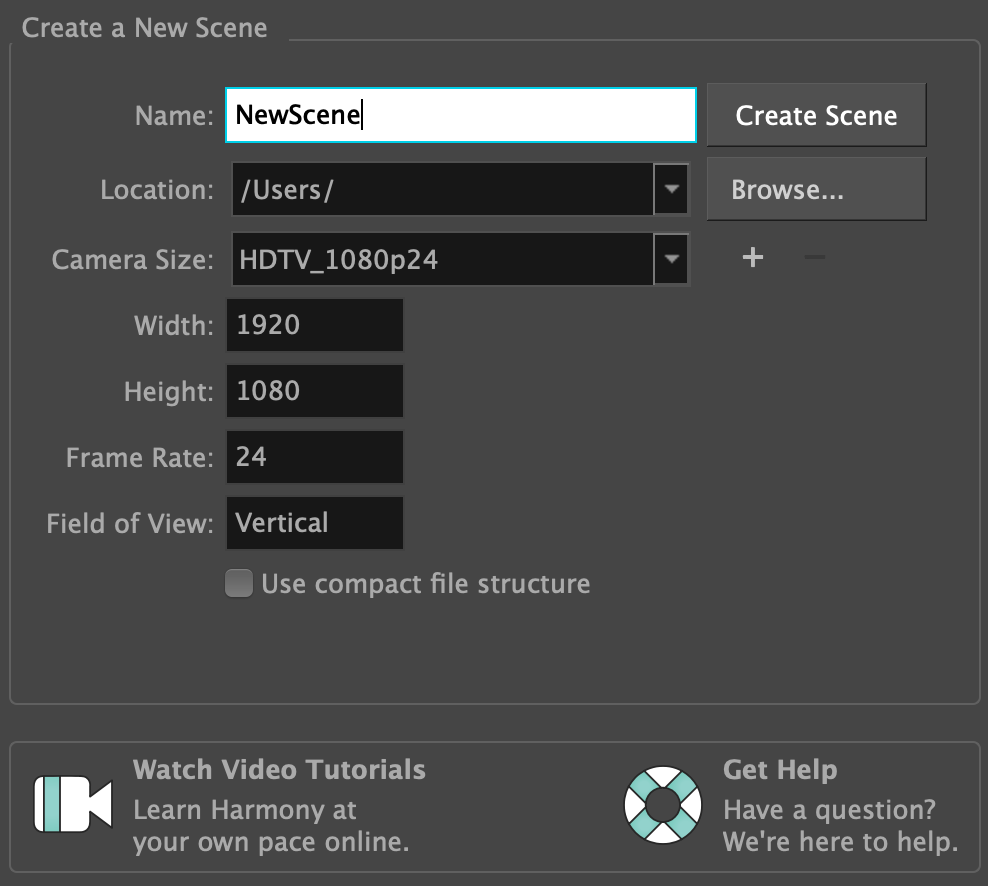Click the Get Help heading link
The height and width of the screenshot is (886, 988).
point(780,770)
